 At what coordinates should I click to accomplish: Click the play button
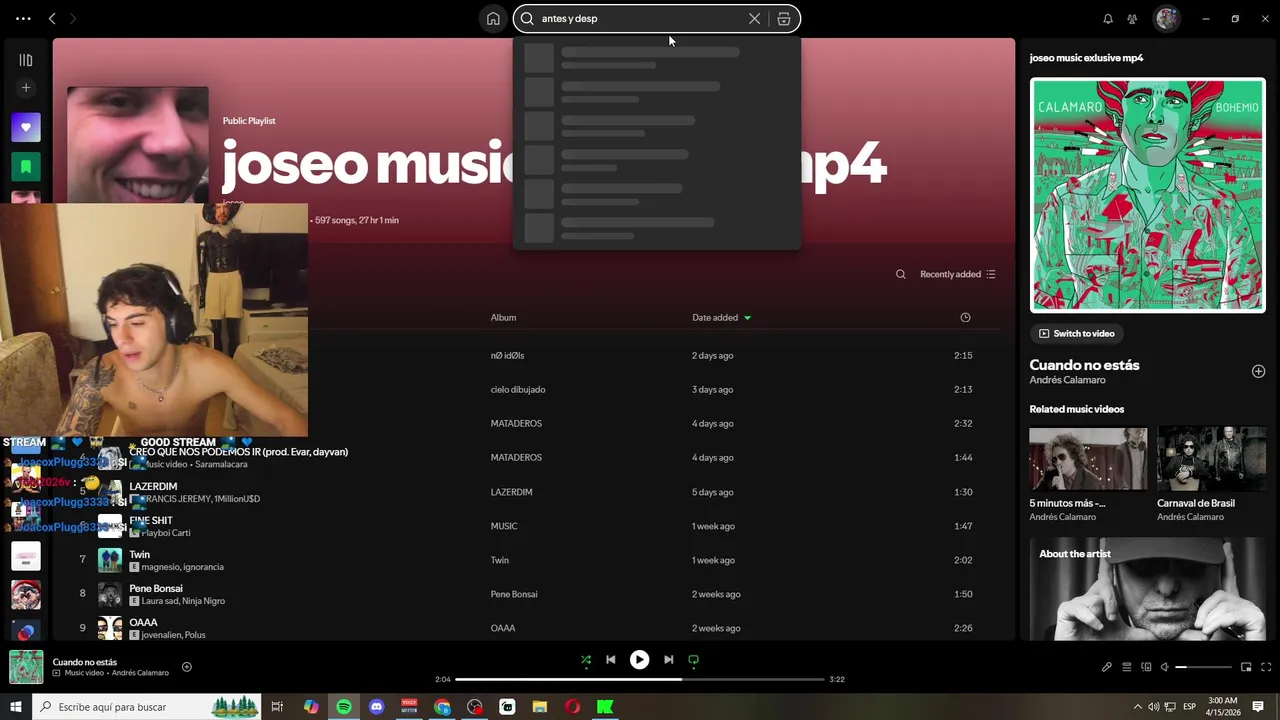(x=639, y=660)
